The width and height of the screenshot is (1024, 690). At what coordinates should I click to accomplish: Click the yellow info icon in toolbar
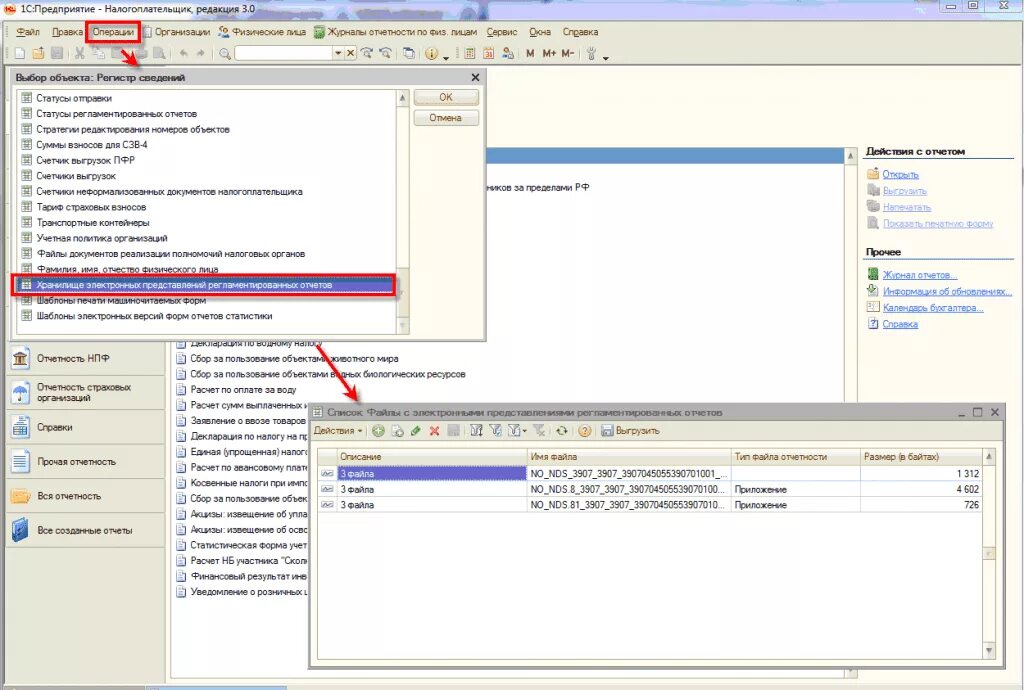tap(431, 54)
